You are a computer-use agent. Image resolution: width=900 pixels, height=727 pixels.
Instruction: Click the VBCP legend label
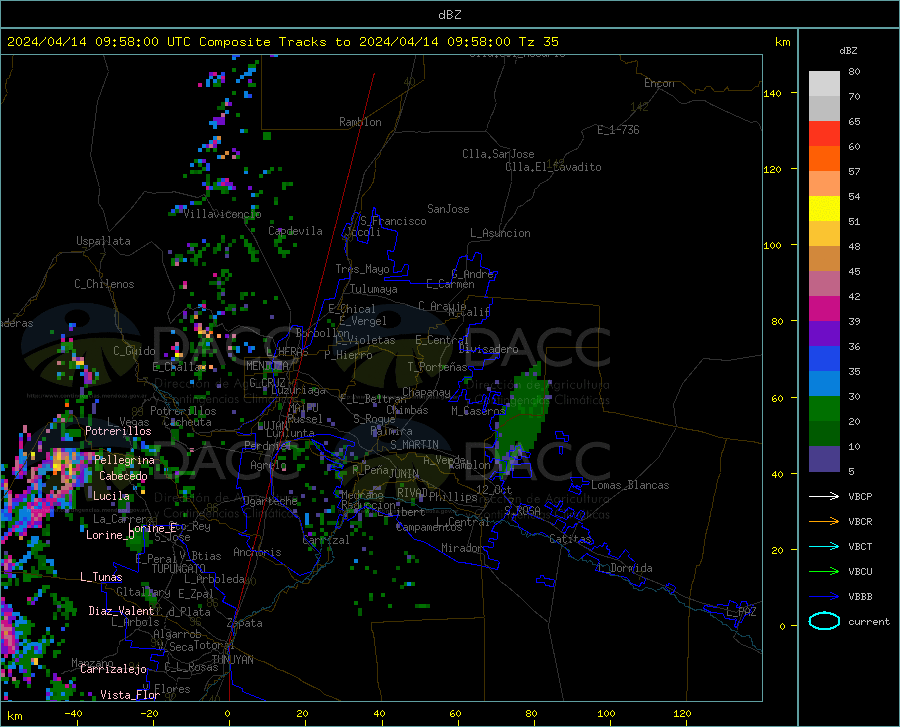pos(860,496)
